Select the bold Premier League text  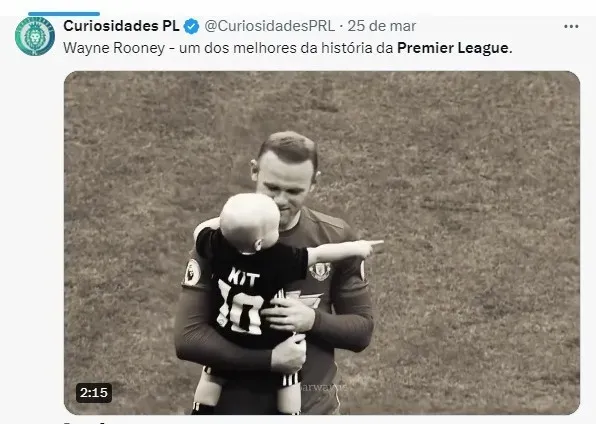click(452, 48)
